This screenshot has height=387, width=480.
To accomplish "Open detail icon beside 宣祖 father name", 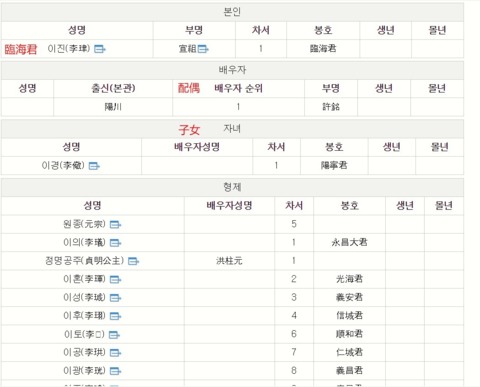I will click(x=203, y=49).
